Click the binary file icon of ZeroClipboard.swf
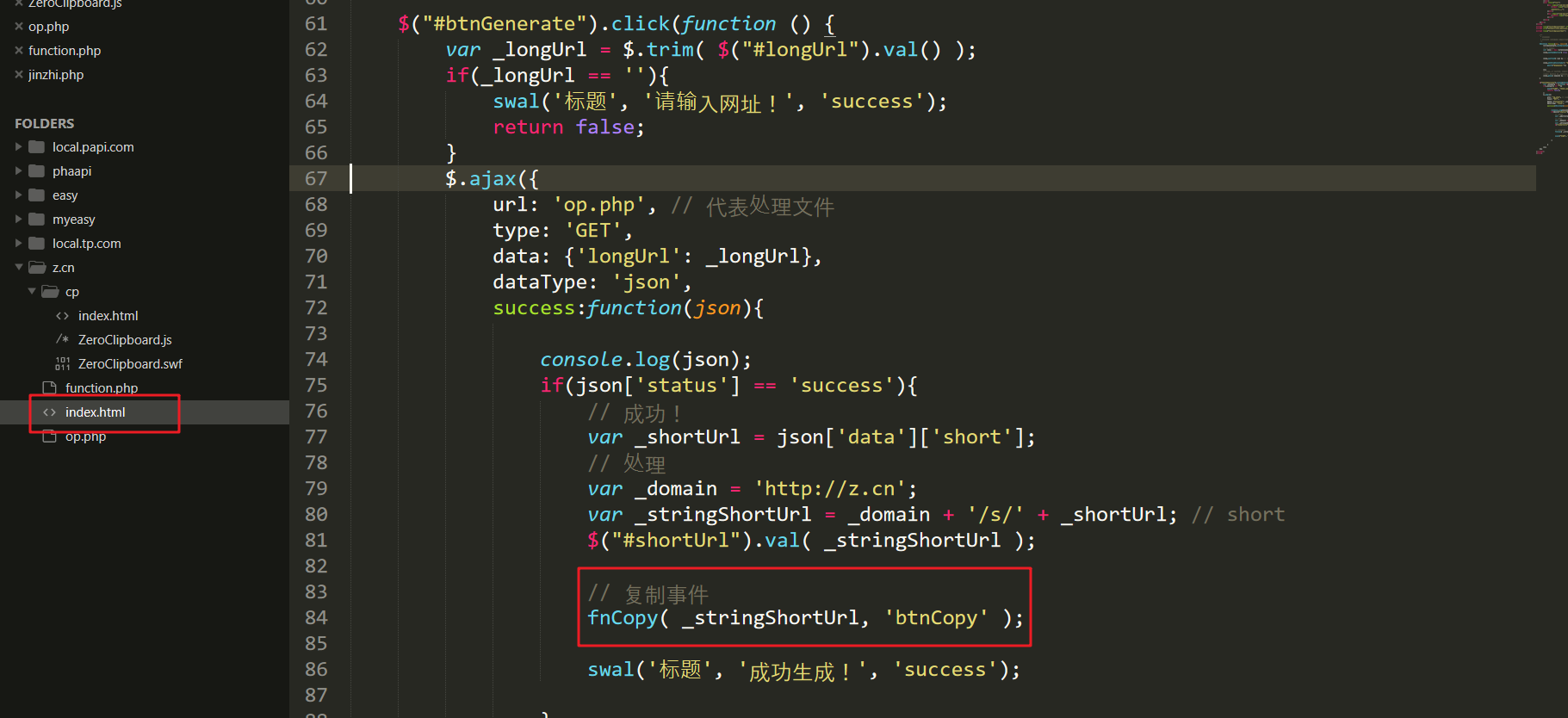The width and height of the screenshot is (1568, 718). (x=63, y=364)
